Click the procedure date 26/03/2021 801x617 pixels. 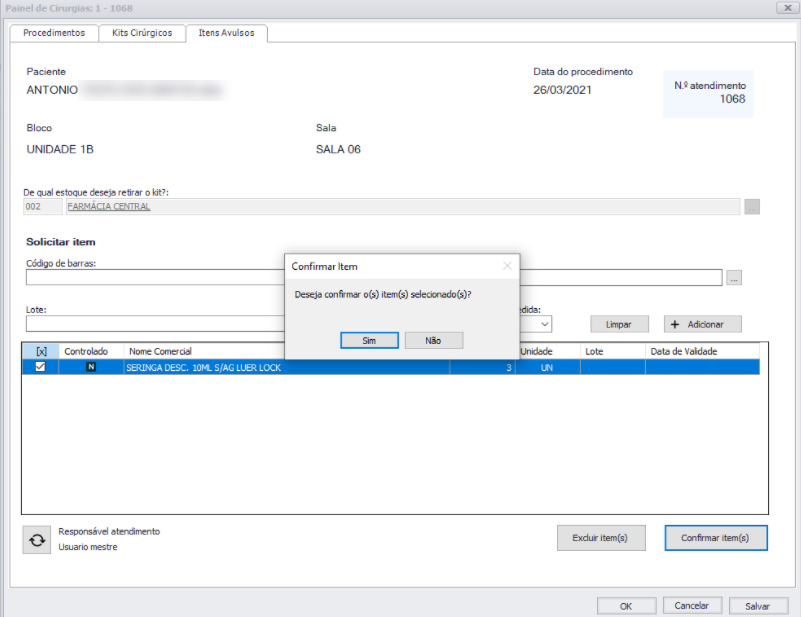[x=562, y=90]
